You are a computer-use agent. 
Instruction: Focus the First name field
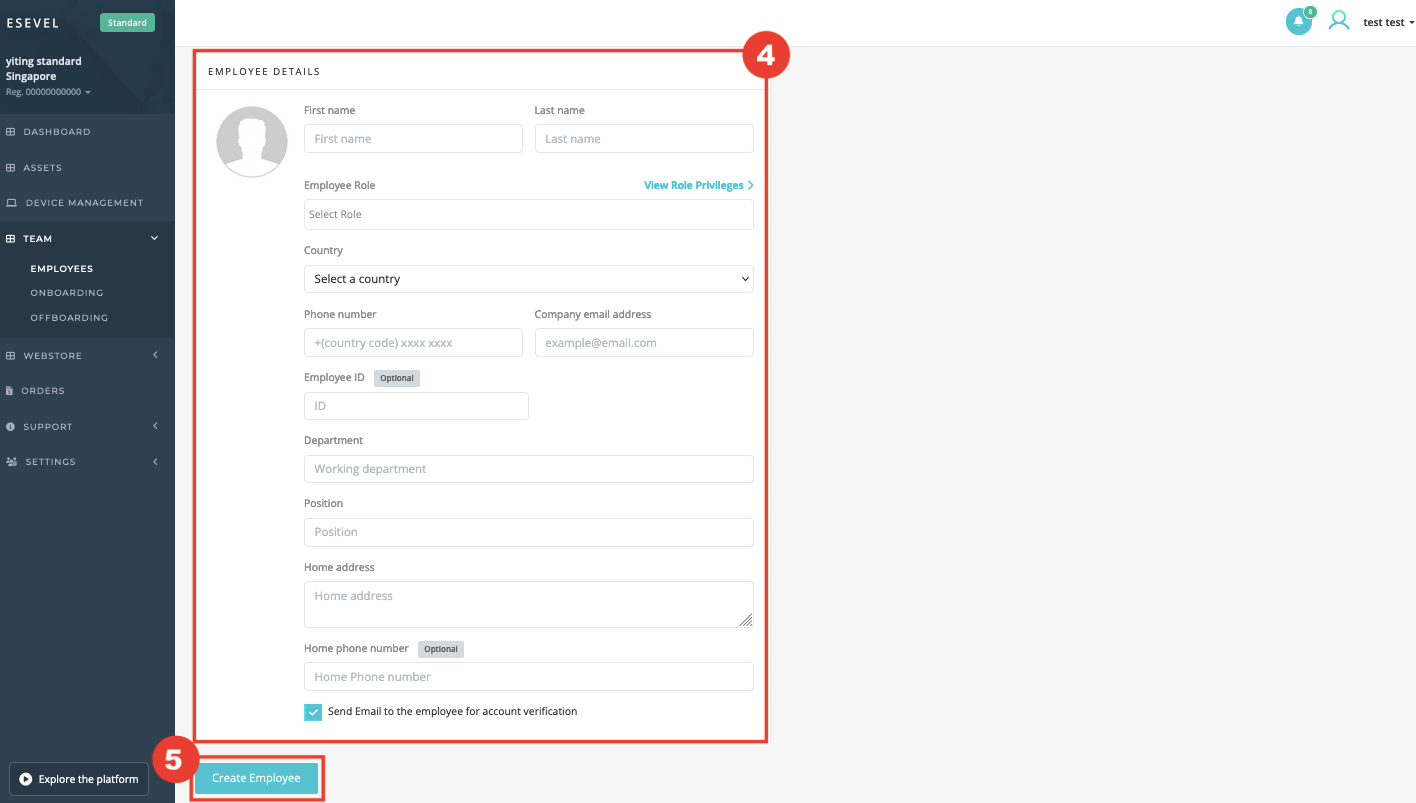point(413,139)
